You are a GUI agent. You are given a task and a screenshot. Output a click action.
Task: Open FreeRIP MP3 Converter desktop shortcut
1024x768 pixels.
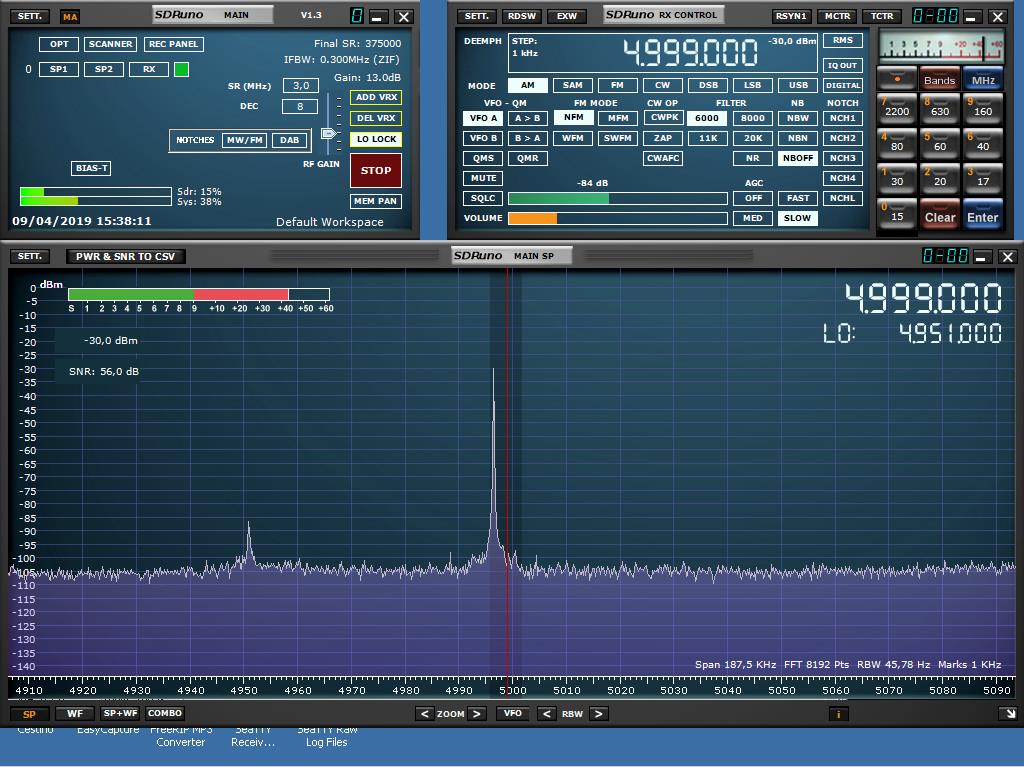[x=181, y=736]
